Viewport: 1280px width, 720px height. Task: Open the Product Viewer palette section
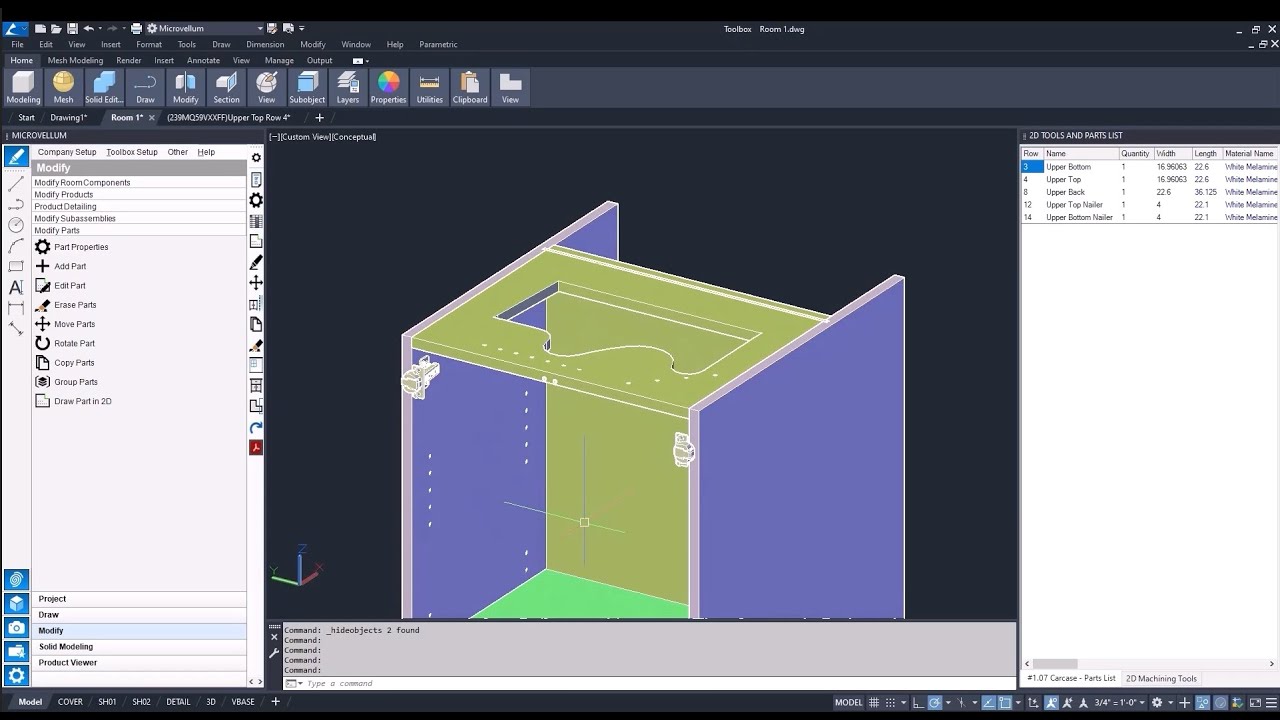click(140, 663)
